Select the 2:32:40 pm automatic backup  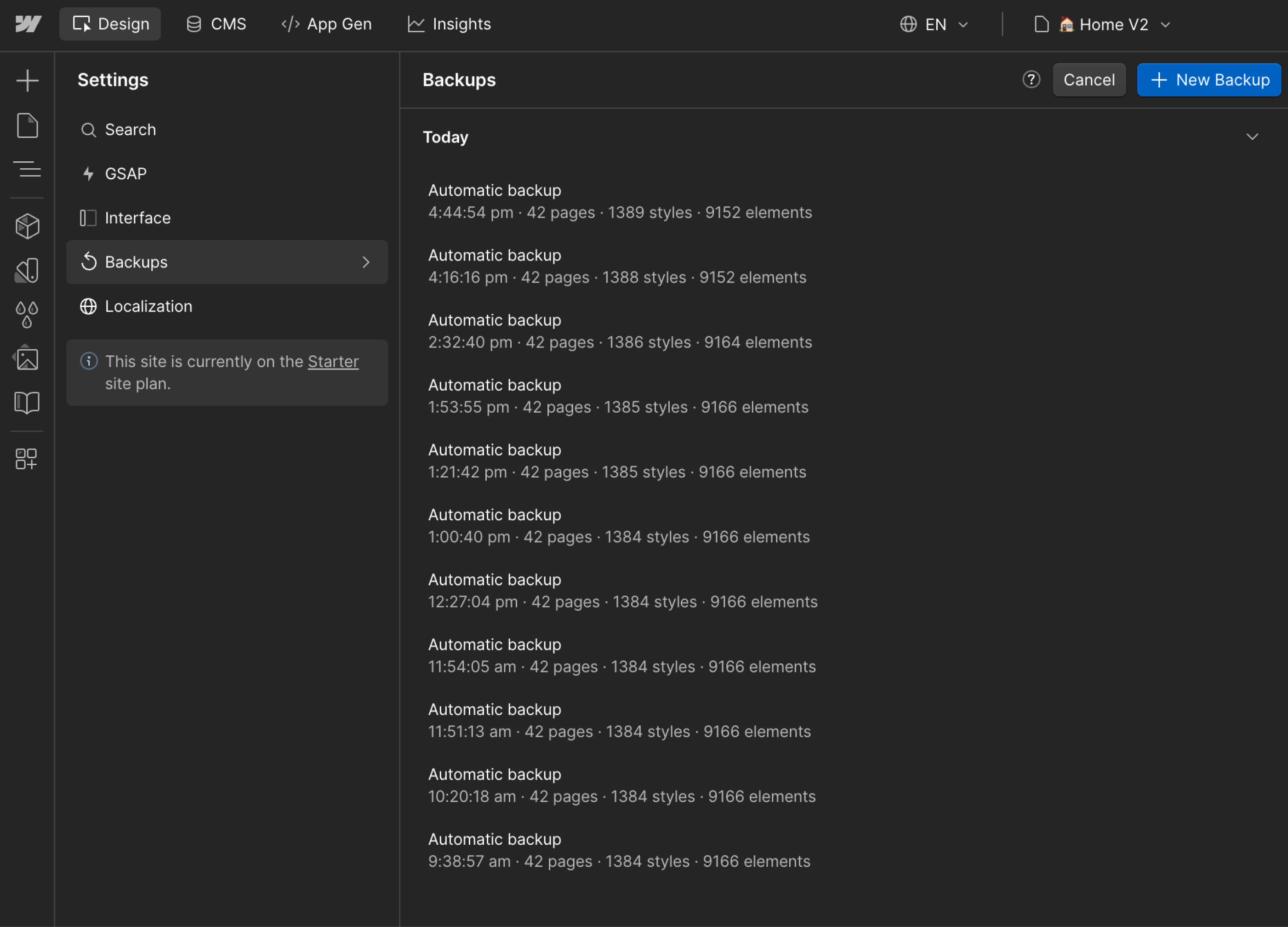click(x=620, y=331)
